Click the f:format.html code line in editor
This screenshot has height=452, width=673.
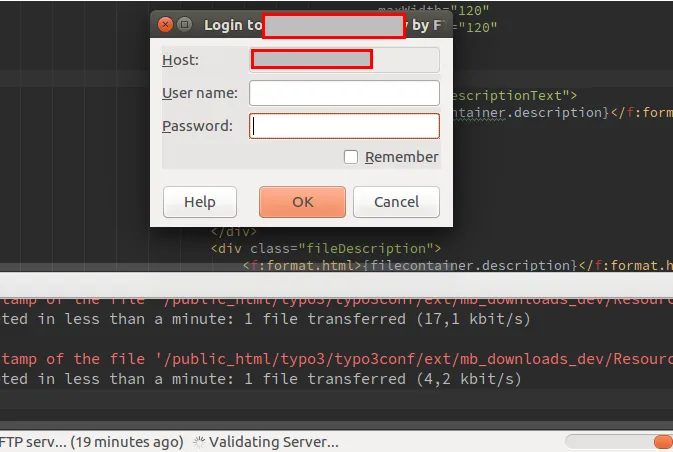(x=458, y=265)
